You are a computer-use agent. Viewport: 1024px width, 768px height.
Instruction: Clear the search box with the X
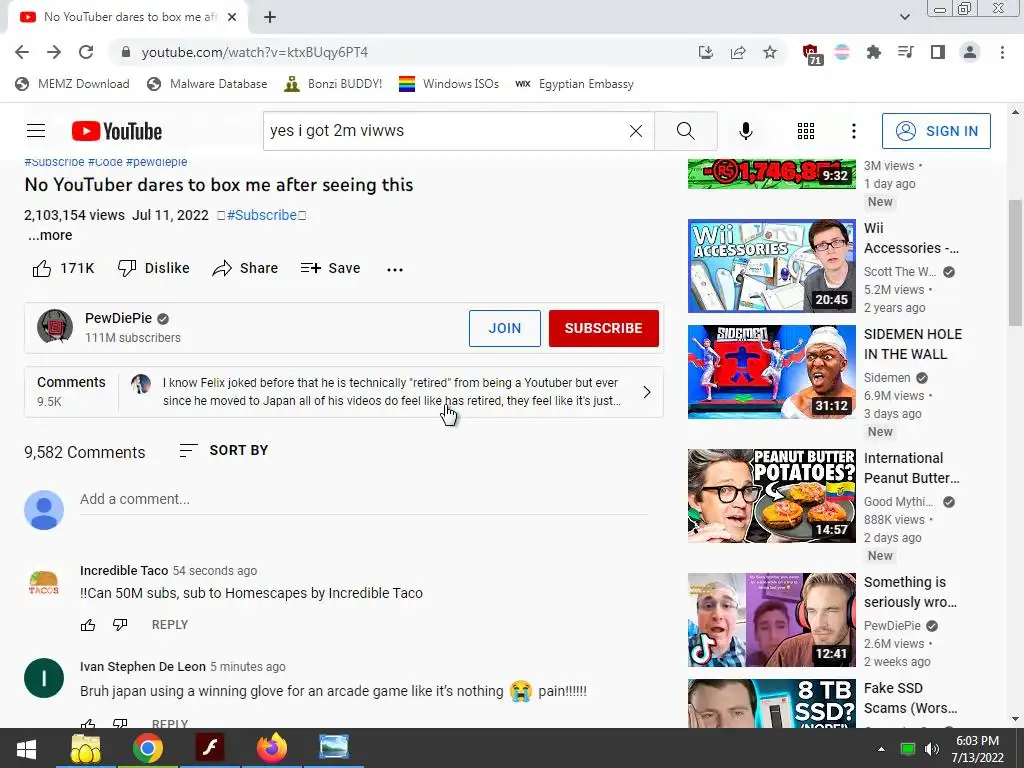tap(635, 131)
